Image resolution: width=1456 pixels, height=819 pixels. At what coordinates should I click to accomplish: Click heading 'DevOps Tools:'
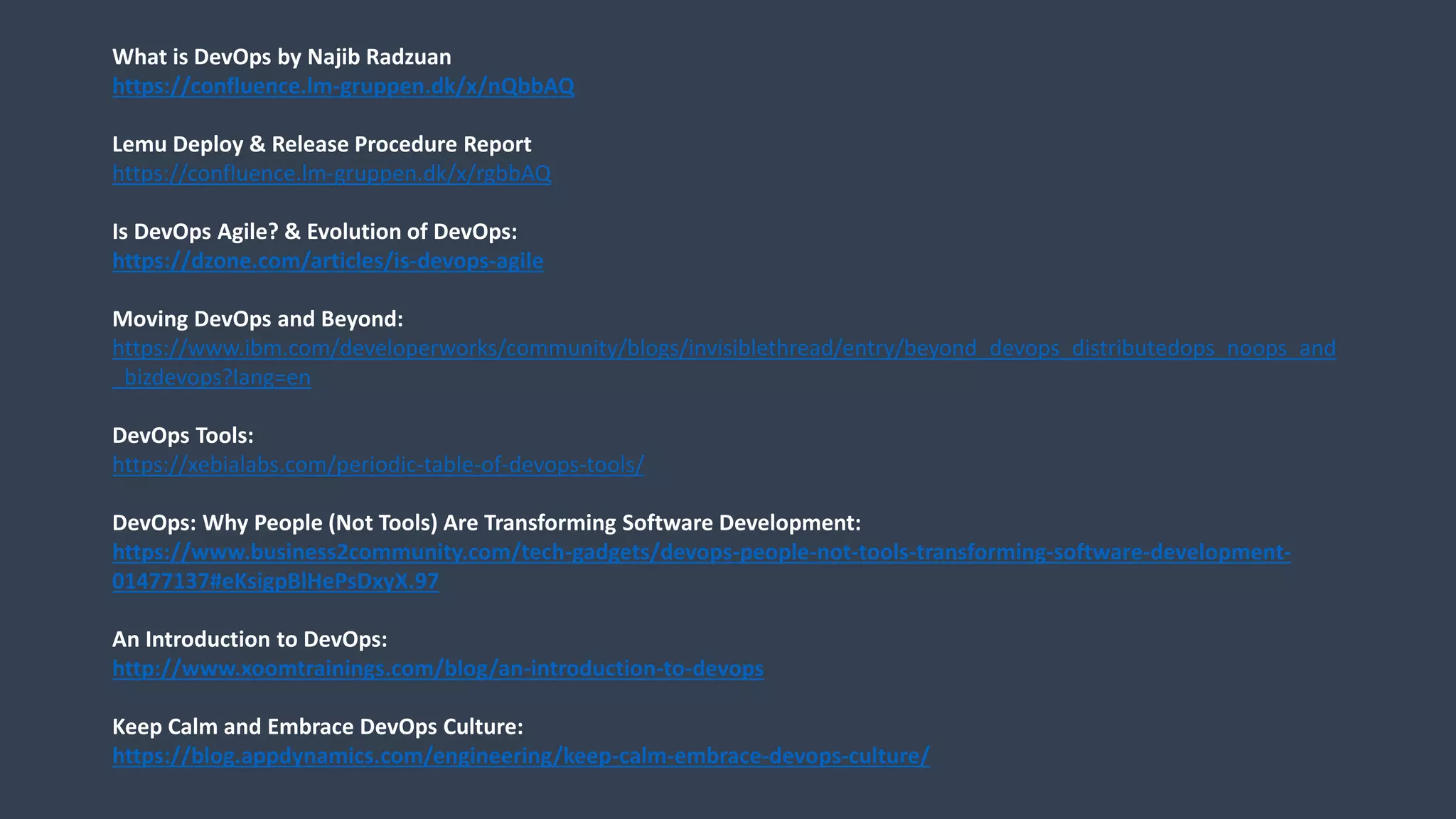coord(183,436)
